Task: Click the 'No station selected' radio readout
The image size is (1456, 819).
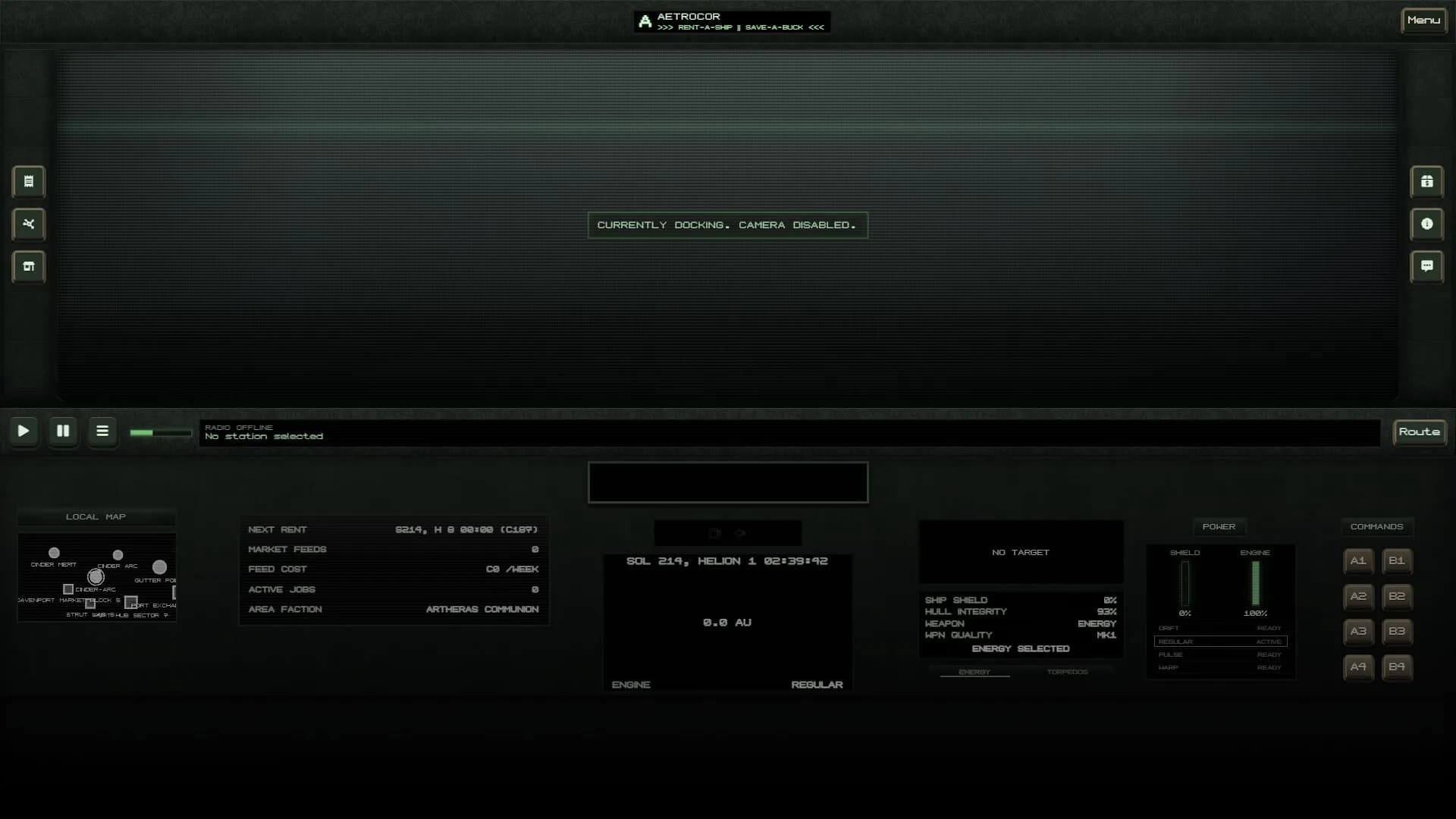Action: pyautogui.click(x=264, y=437)
